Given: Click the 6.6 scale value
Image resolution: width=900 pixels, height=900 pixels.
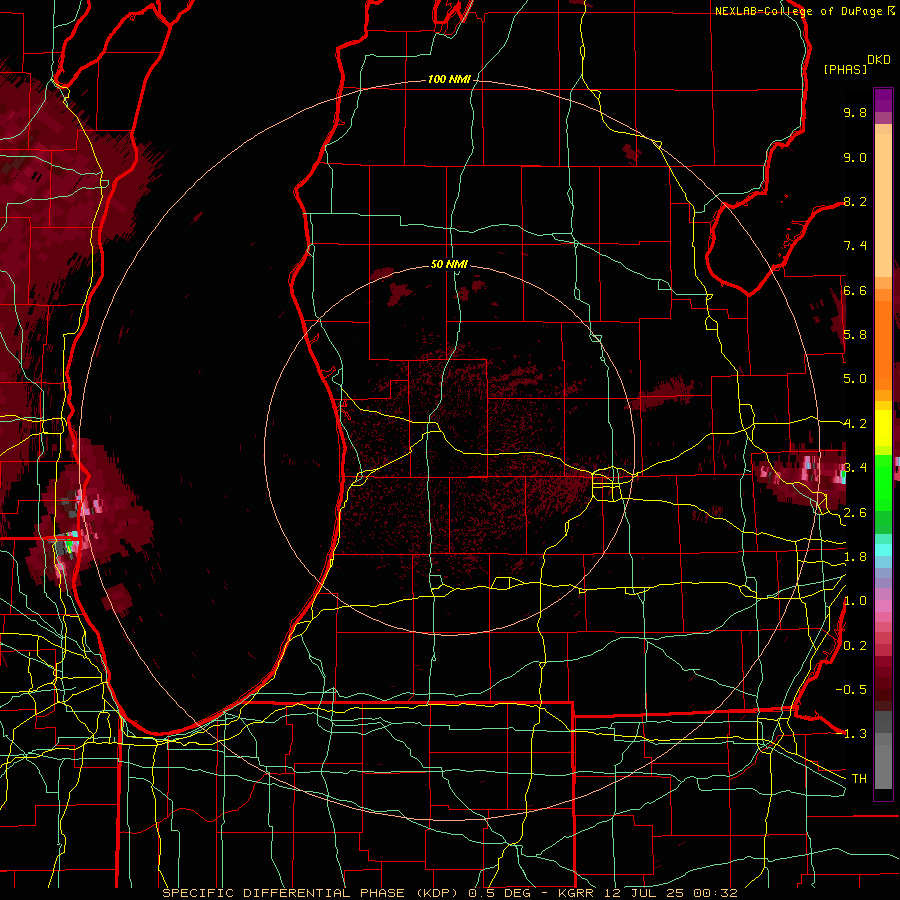Looking at the screenshot, I should point(855,290).
